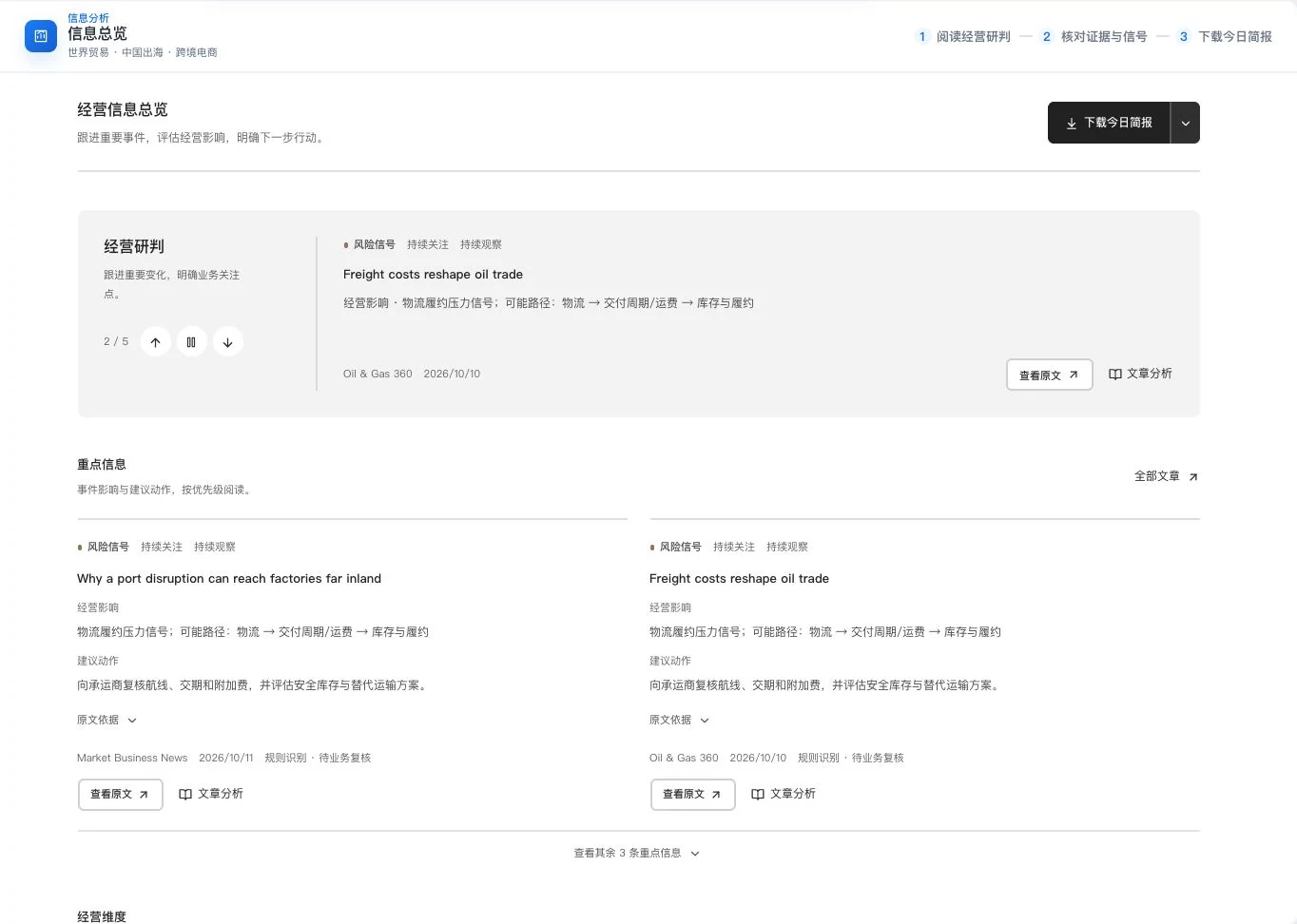
Task: Click 查看原文 for Oil & Gas 360 list article
Action: [x=692, y=794]
